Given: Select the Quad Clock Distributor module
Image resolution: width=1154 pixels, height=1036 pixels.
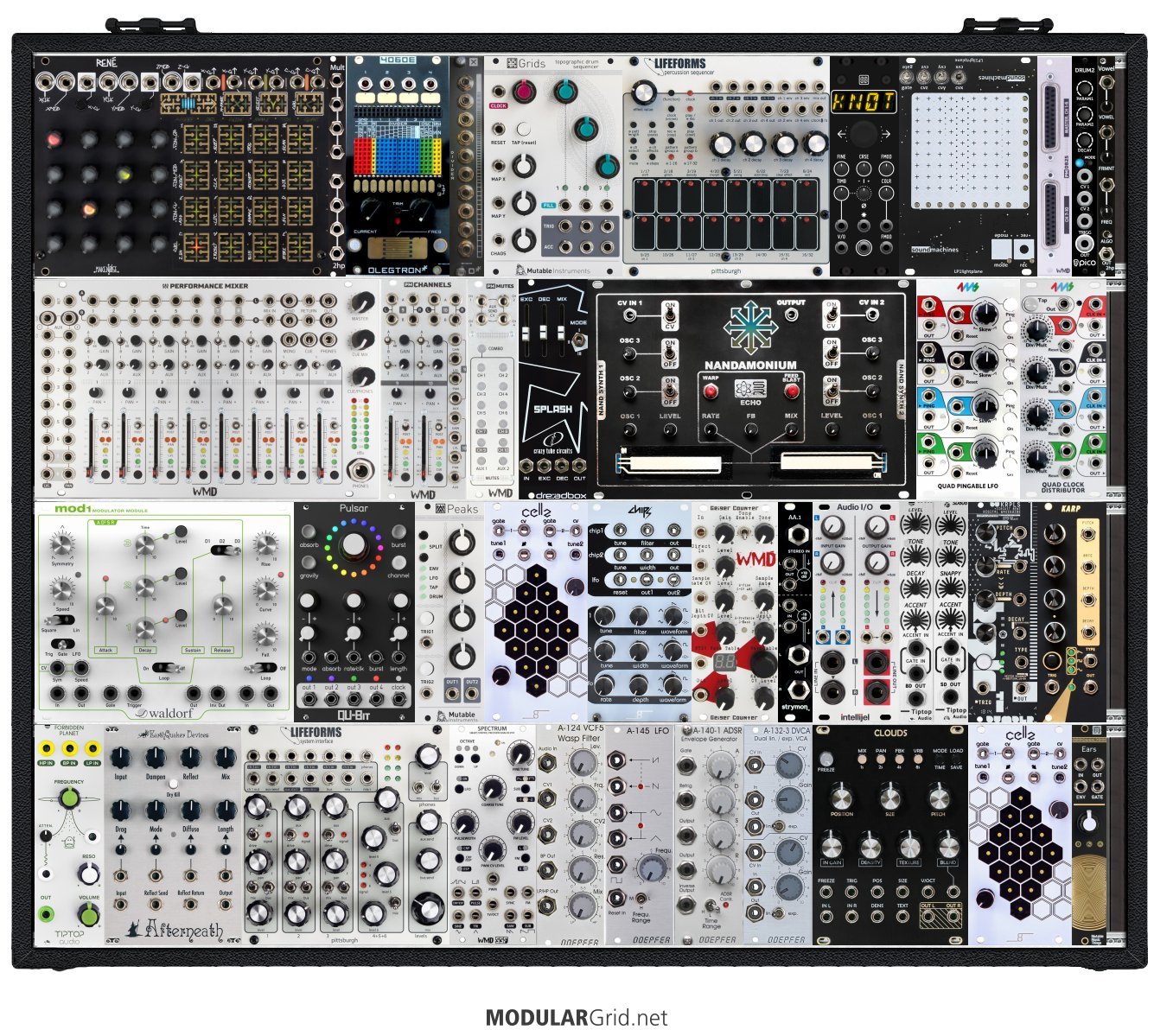Looking at the screenshot, I should click(x=1063, y=389).
